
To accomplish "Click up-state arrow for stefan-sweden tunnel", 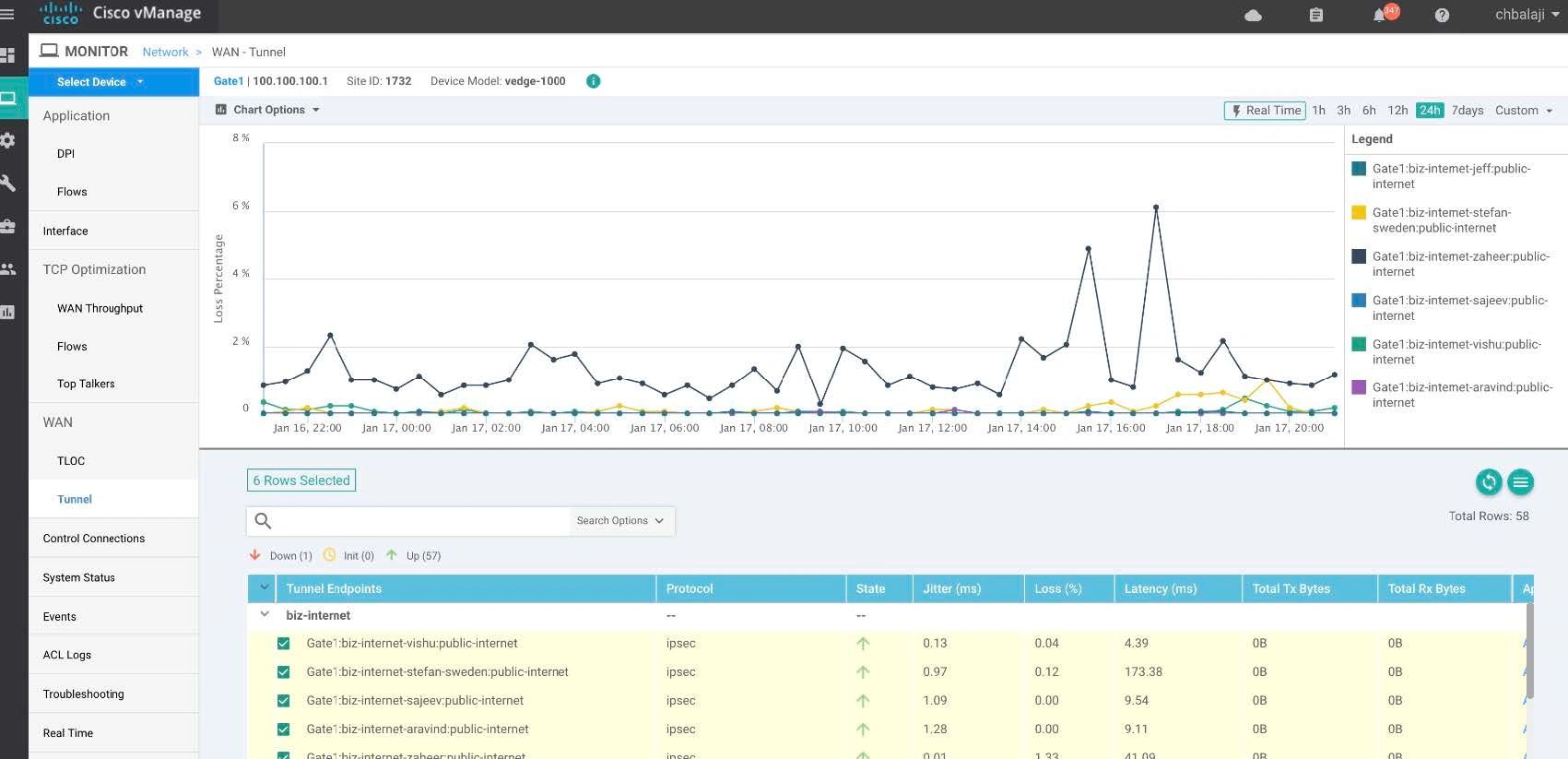I will tap(863, 672).
